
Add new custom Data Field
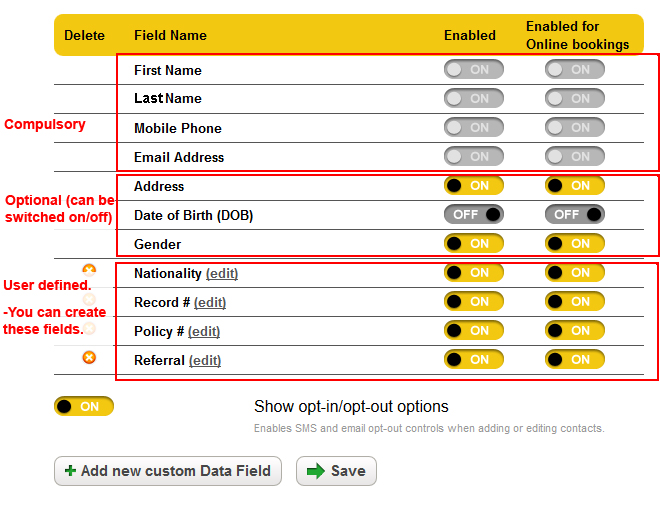168,471
